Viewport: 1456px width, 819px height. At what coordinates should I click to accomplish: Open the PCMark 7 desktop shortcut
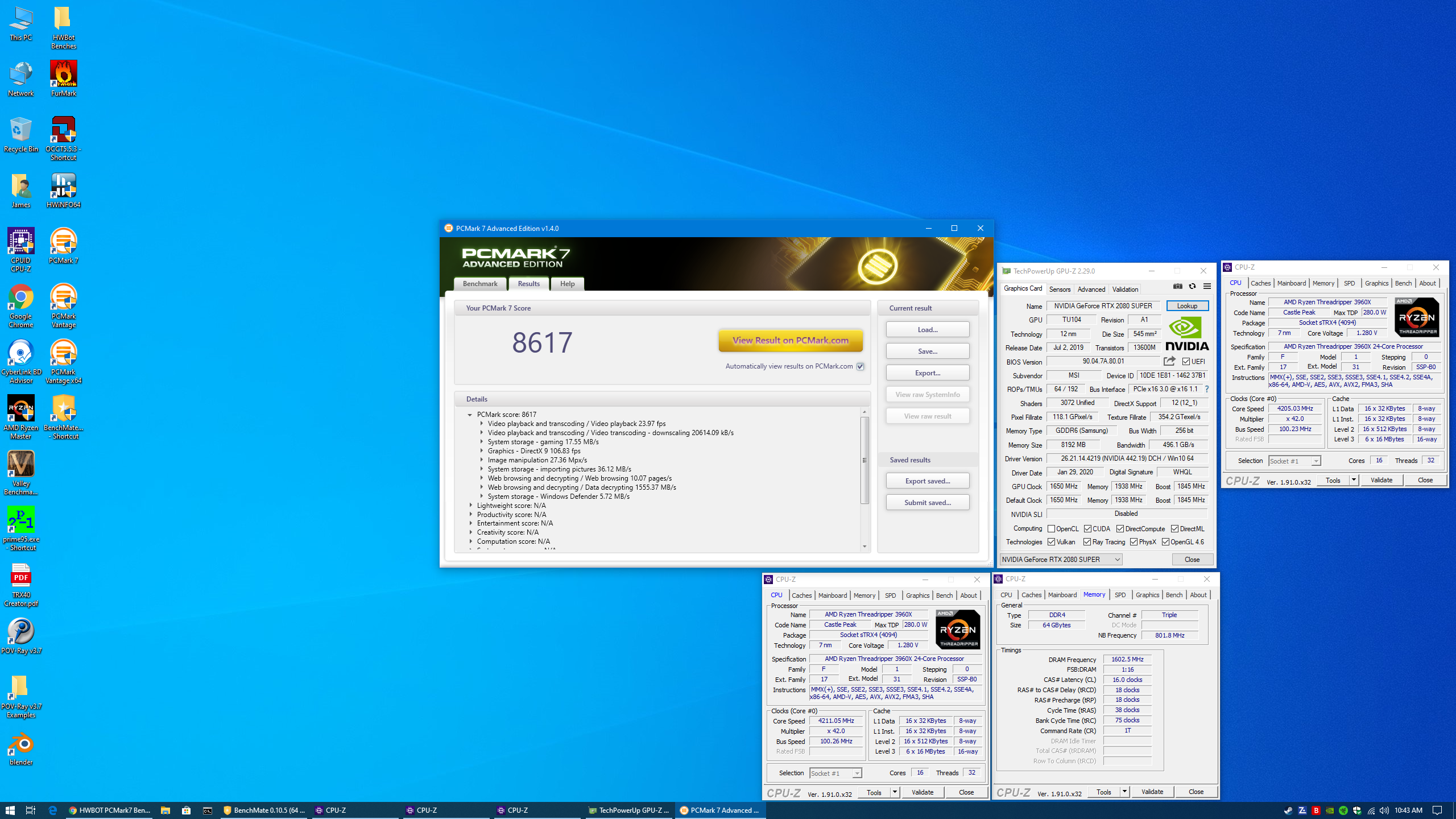pos(63,246)
